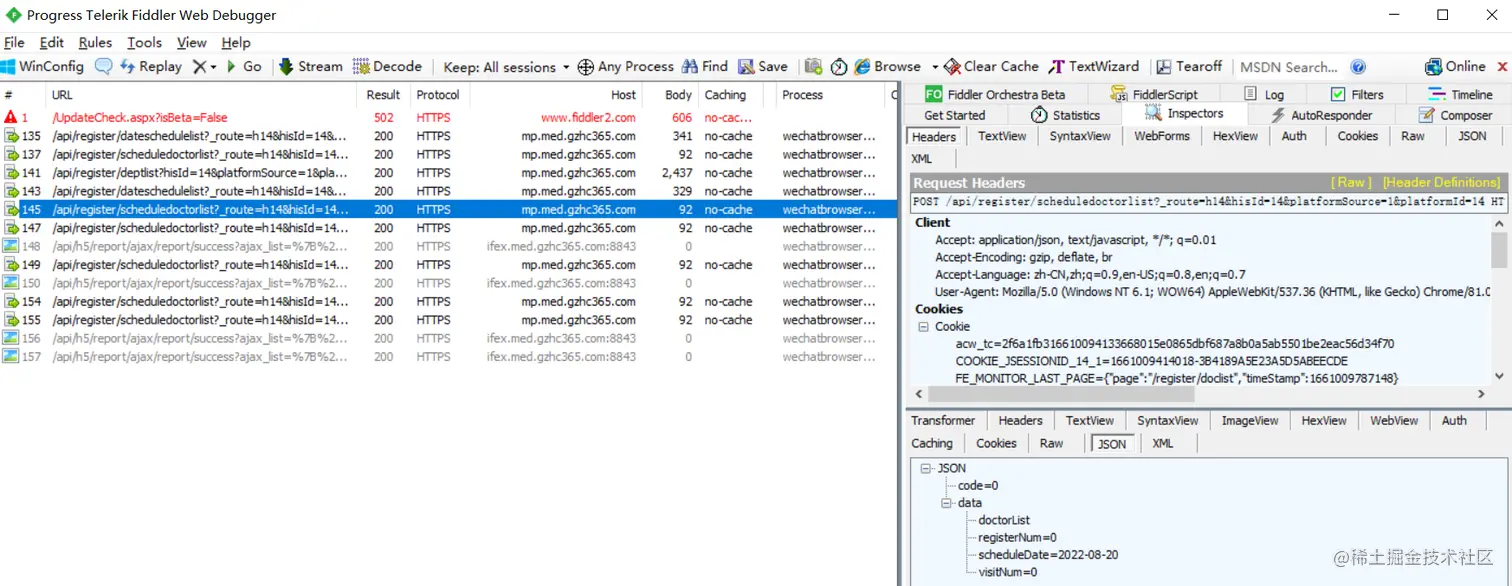Image resolution: width=1512 pixels, height=586 pixels.
Task: Collapse the data node in JSON tree
Action: (946, 503)
